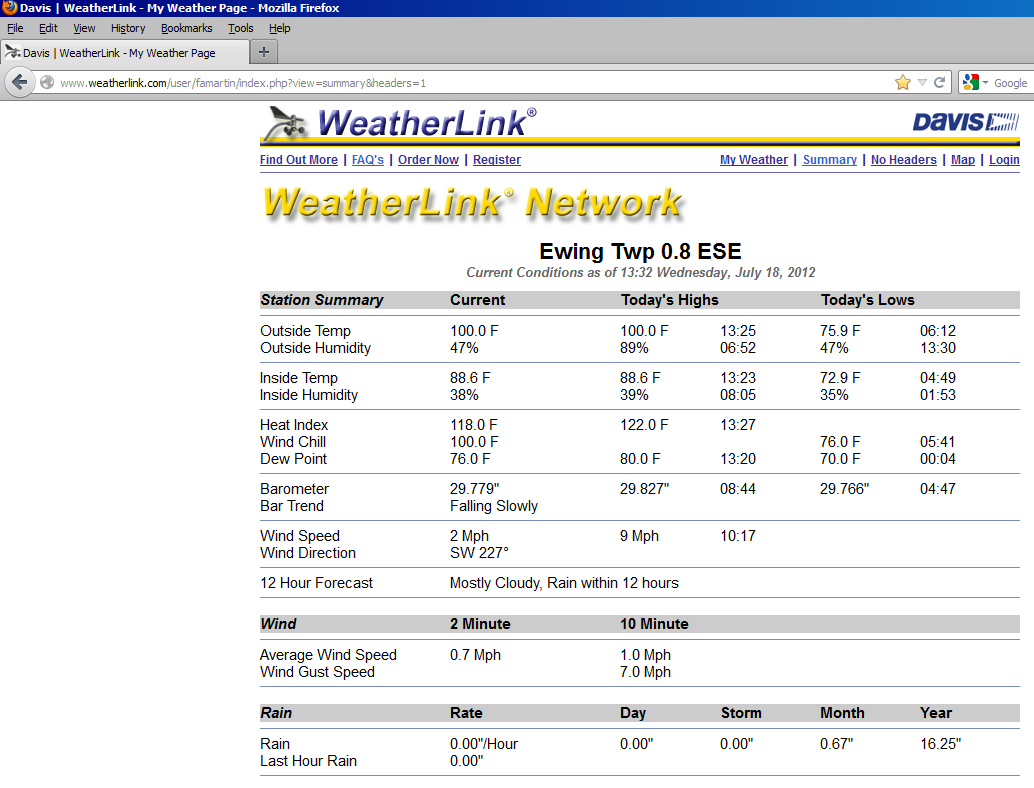The width and height of the screenshot is (1034, 788).
Task: Open the Bookmarks menu
Action: pyautogui.click(x=186, y=29)
